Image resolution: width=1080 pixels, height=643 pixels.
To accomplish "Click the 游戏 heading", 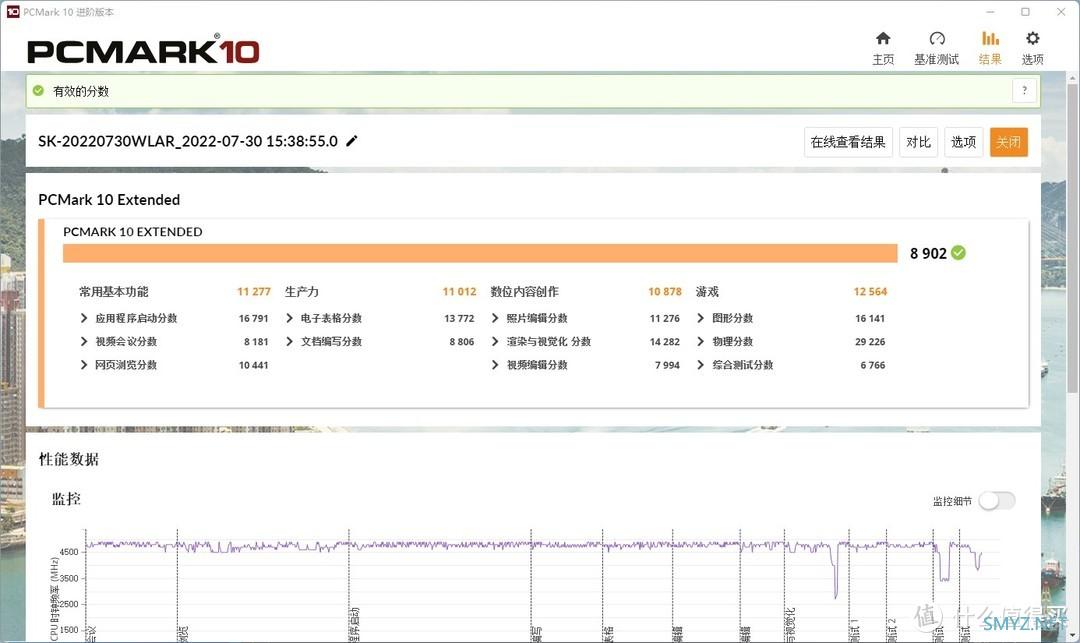I will (707, 292).
